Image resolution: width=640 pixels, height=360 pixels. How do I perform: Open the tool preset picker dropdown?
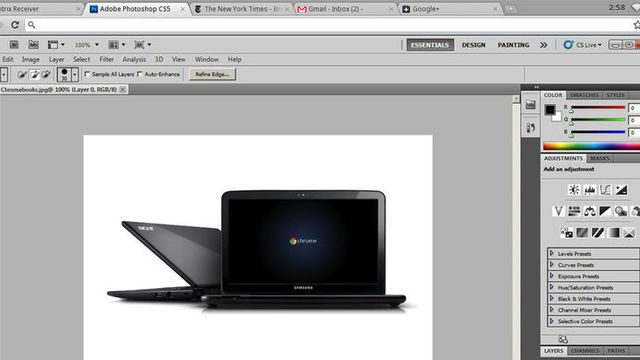[4, 75]
